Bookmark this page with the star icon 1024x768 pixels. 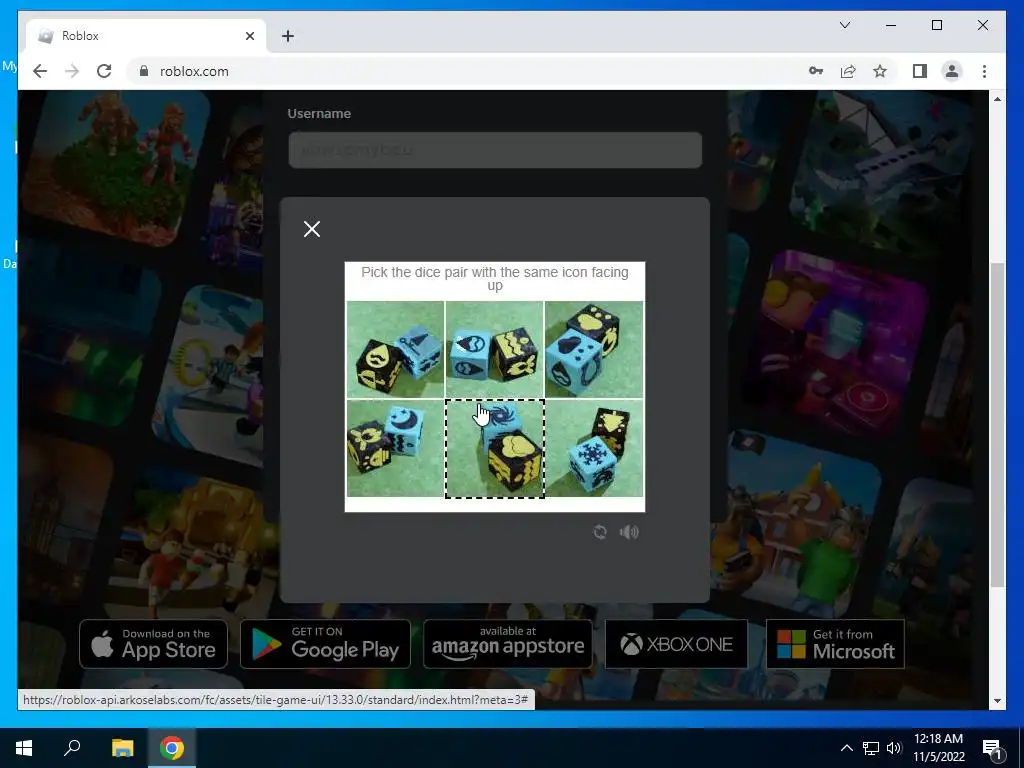(x=880, y=71)
